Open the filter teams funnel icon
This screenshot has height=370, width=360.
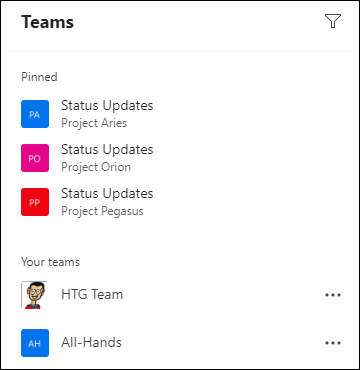click(x=333, y=21)
